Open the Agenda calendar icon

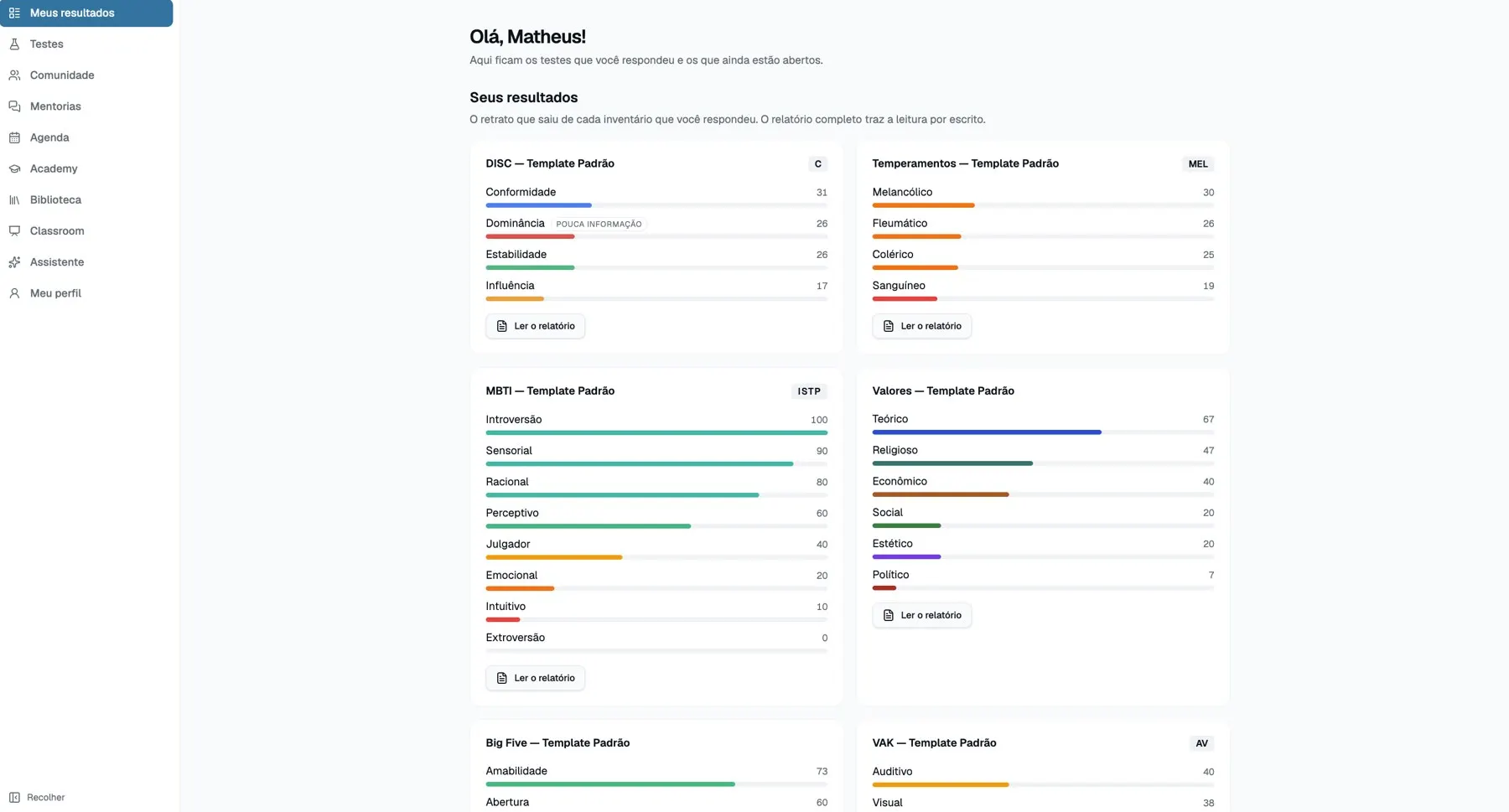[14, 137]
